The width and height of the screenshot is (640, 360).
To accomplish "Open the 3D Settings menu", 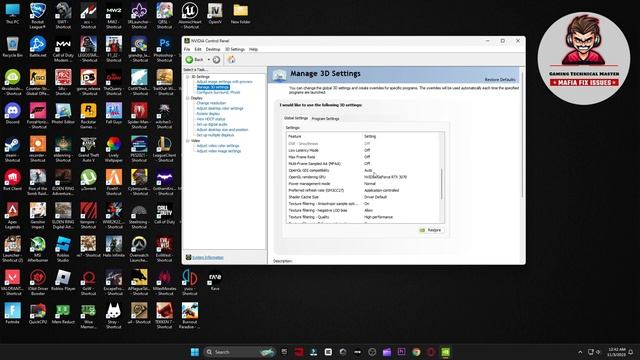I will [x=235, y=49].
